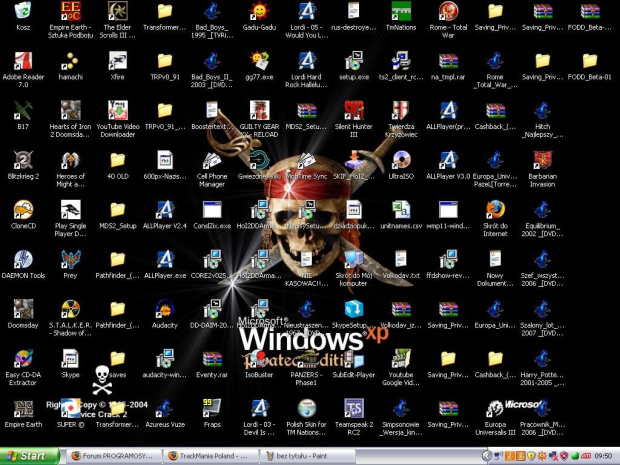
Task: Open Skrót do Internet Firefox icon
Action: point(495,210)
